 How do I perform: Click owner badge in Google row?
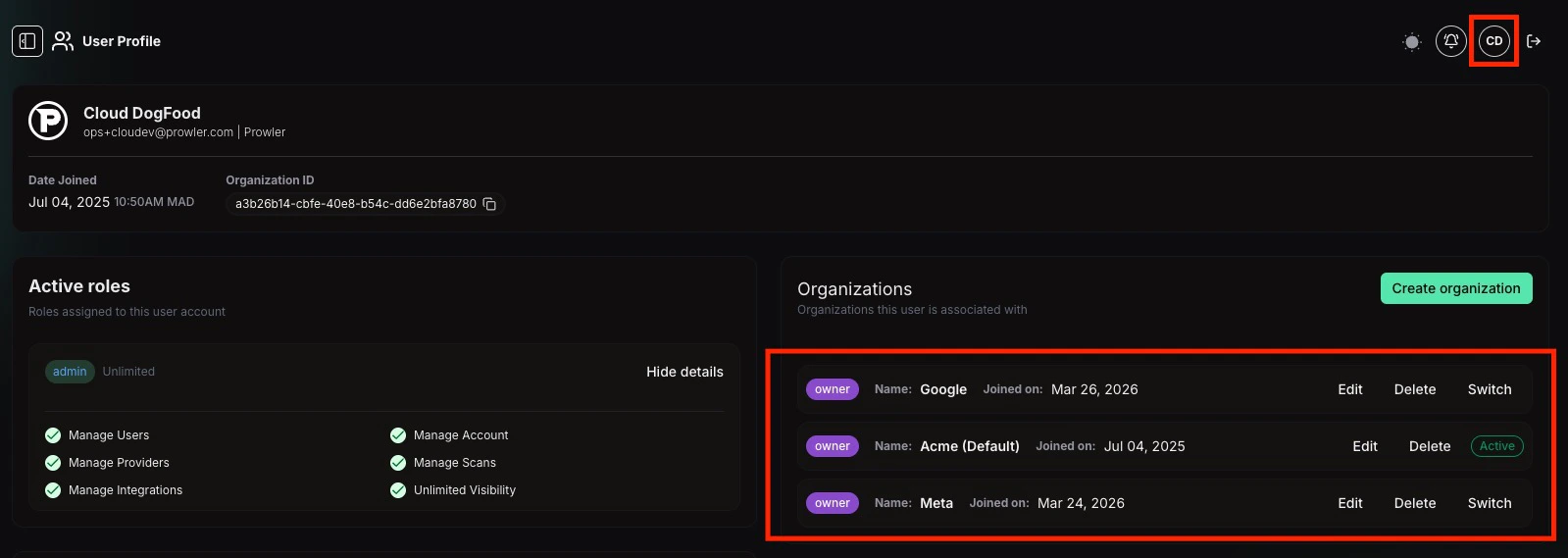tap(833, 389)
